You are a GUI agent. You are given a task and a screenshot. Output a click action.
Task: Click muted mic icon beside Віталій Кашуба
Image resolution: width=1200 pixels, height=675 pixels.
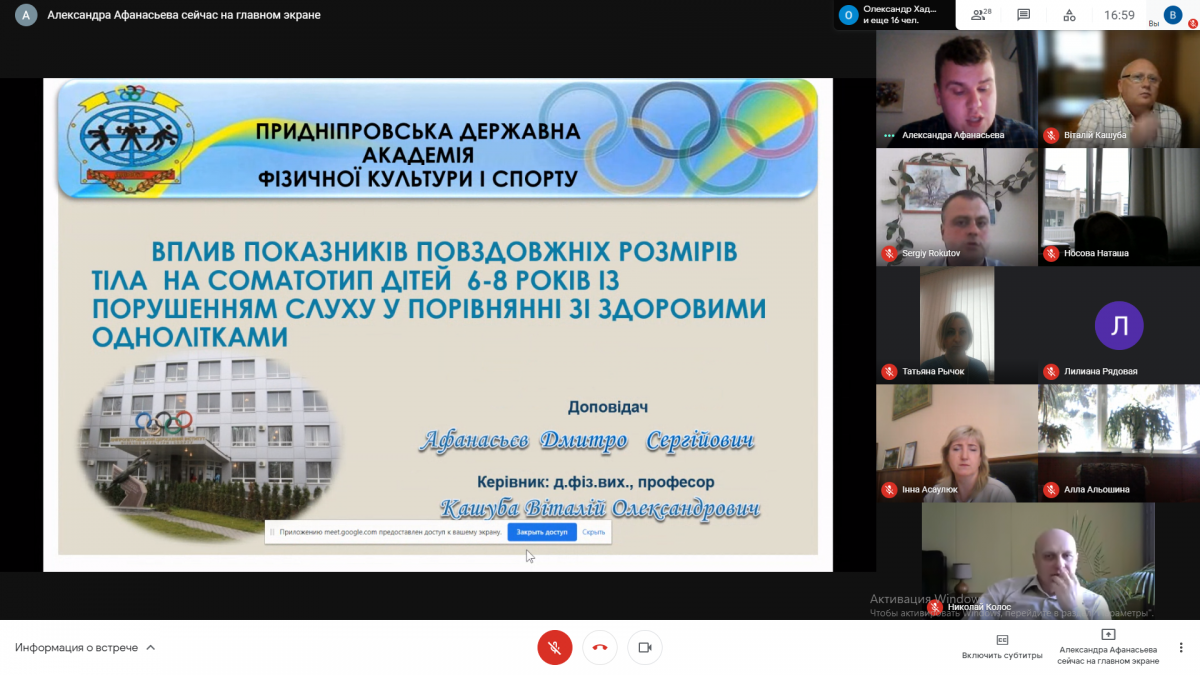[1051, 135]
